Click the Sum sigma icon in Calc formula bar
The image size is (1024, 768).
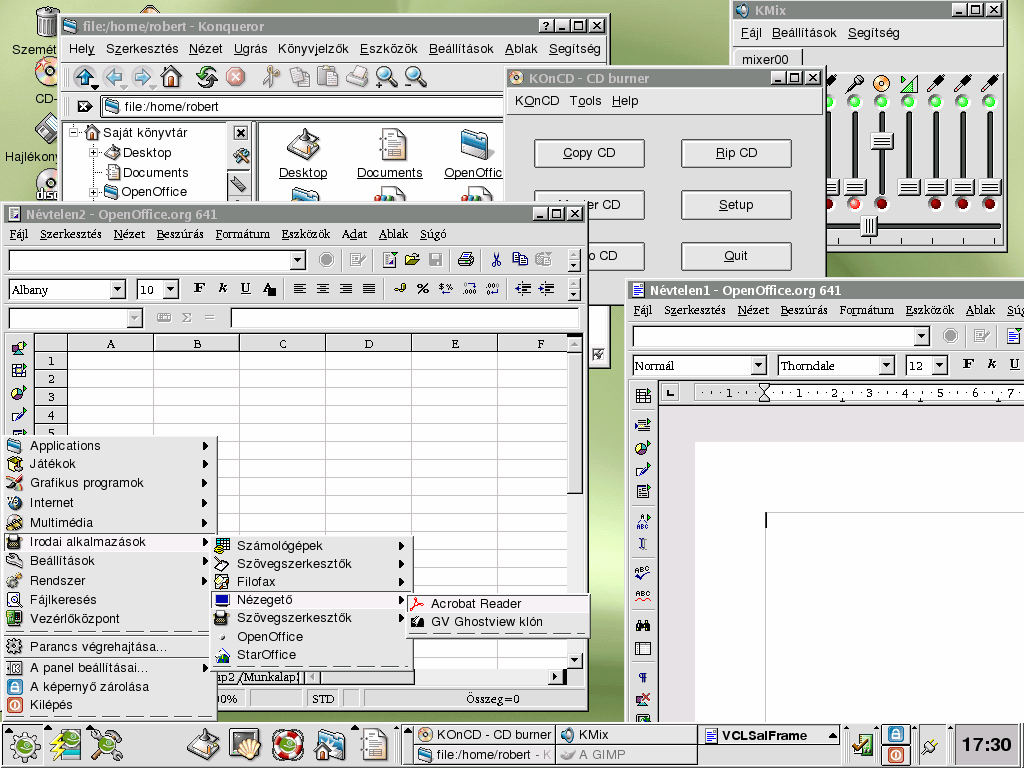(187, 317)
